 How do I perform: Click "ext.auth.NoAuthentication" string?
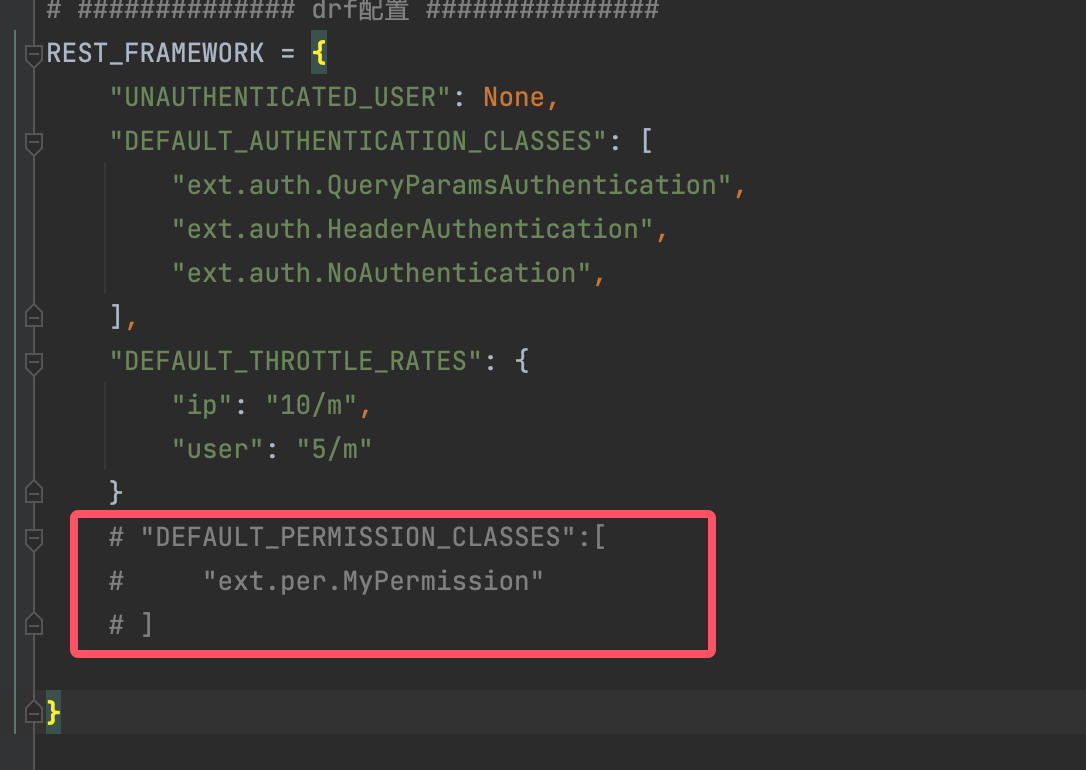pyautogui.click(x=382, y=273)
